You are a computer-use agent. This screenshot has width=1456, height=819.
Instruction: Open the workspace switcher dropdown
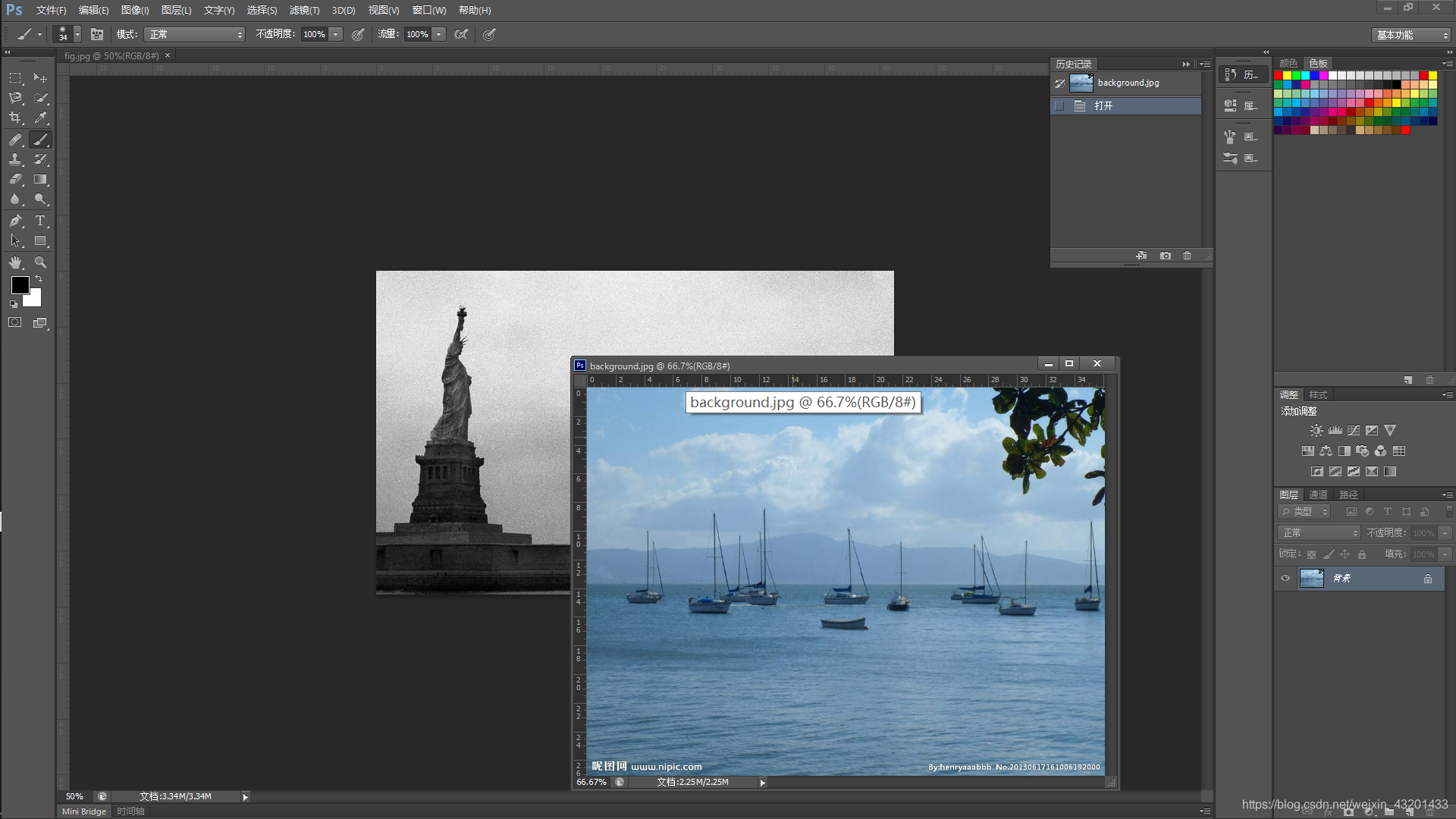click(1411, 35)
